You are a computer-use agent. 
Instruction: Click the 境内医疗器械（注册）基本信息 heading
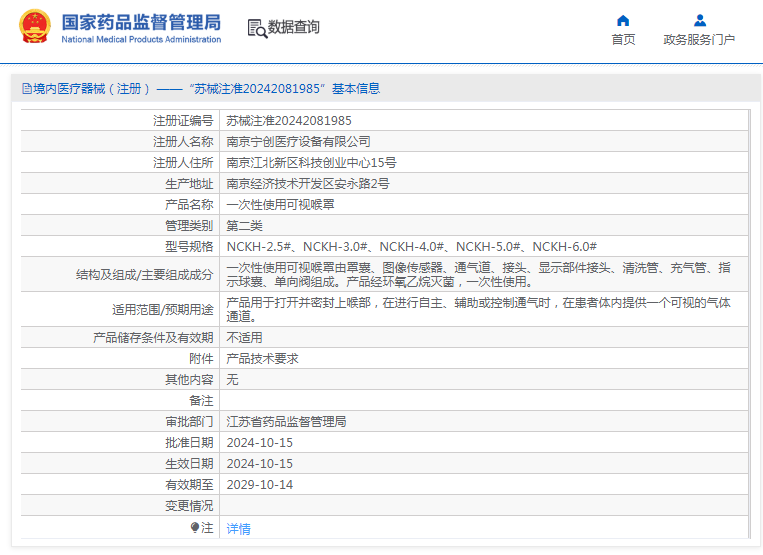point(201,89)
